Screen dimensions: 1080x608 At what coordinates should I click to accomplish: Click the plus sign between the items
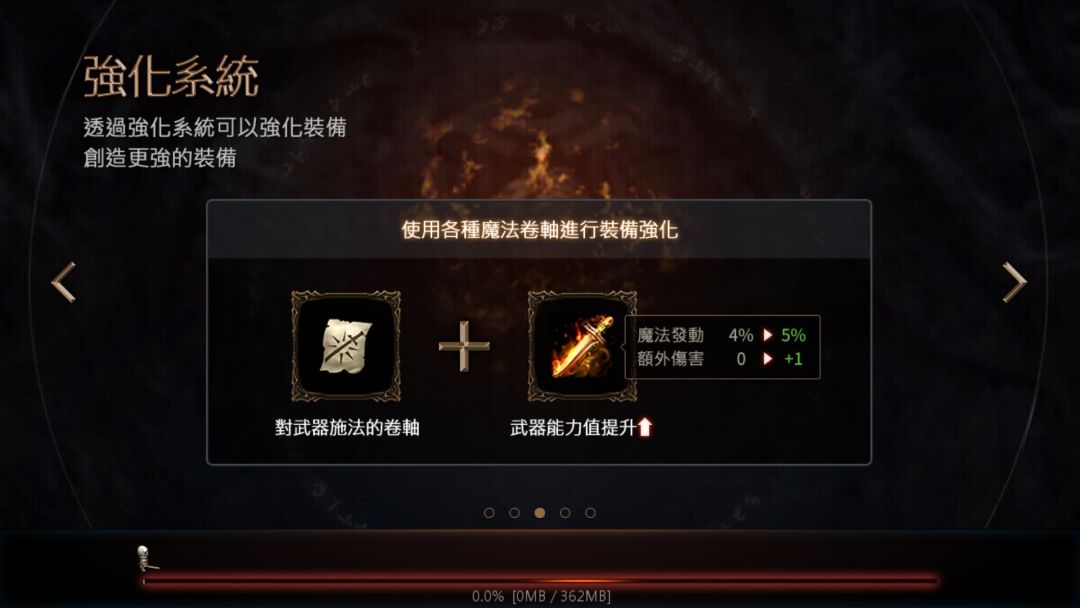(464, 346)
